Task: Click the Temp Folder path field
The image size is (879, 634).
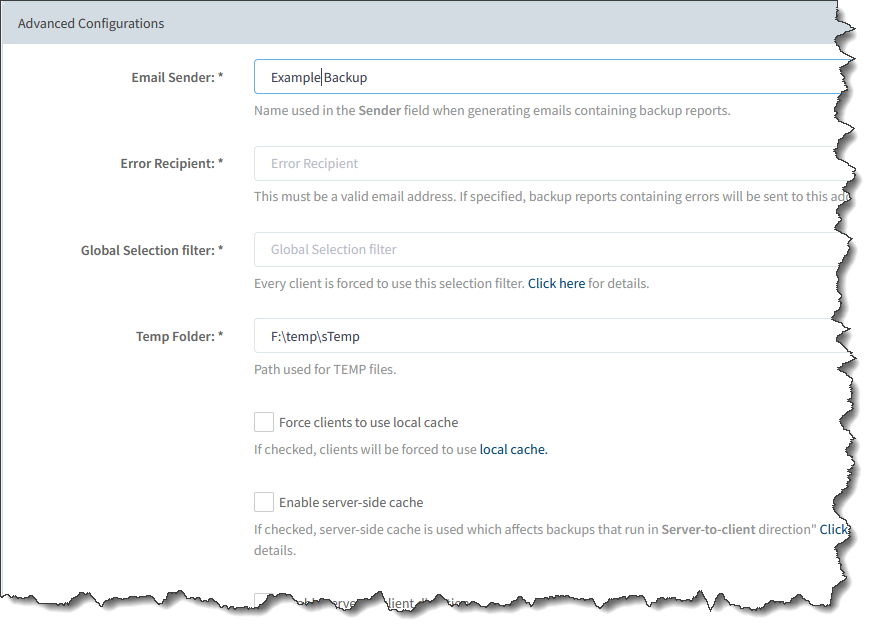Action: (x=552, y=336)
